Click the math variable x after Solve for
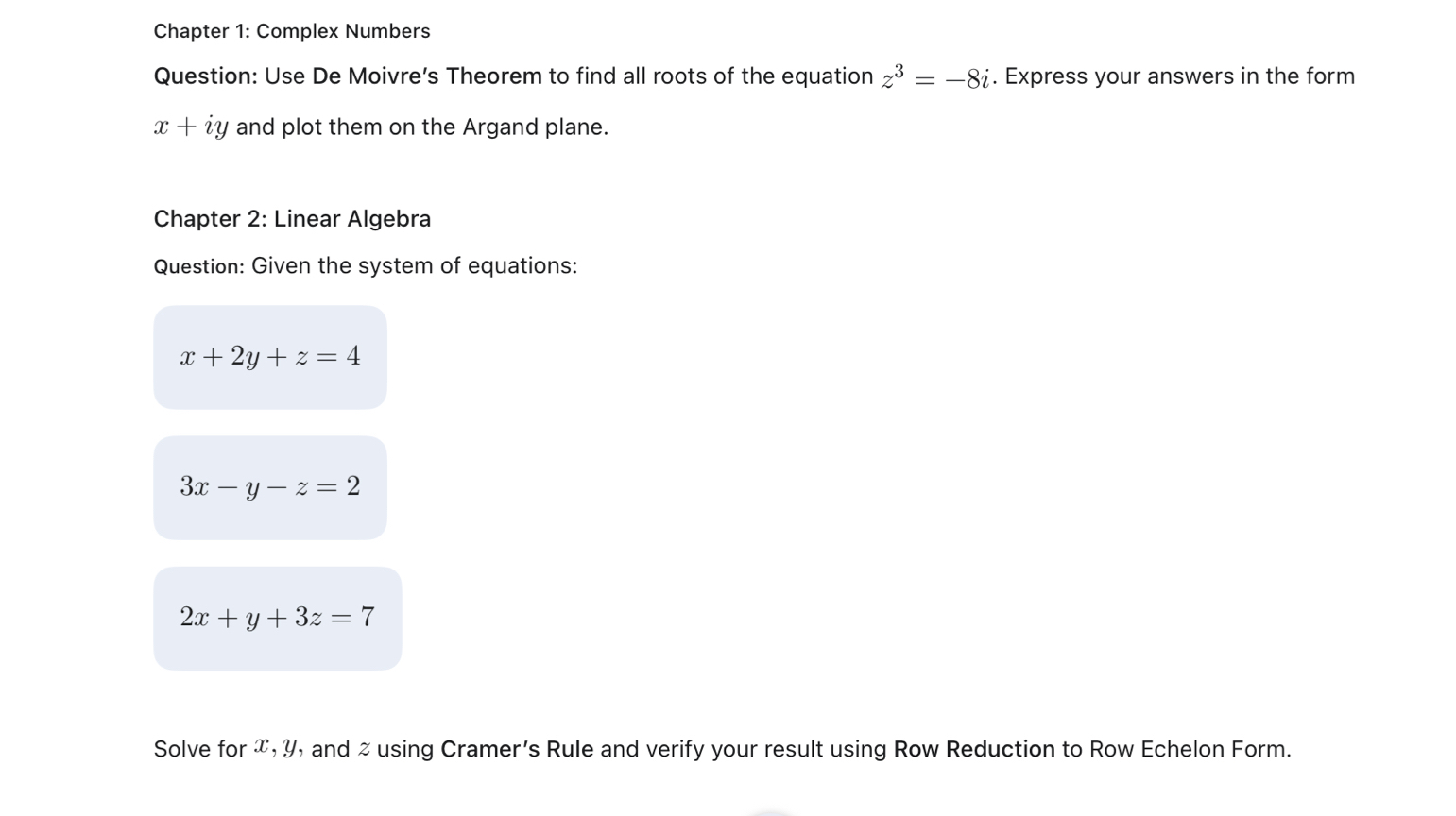Screen dimensions: 1456x816 click(x=262, y=749)
